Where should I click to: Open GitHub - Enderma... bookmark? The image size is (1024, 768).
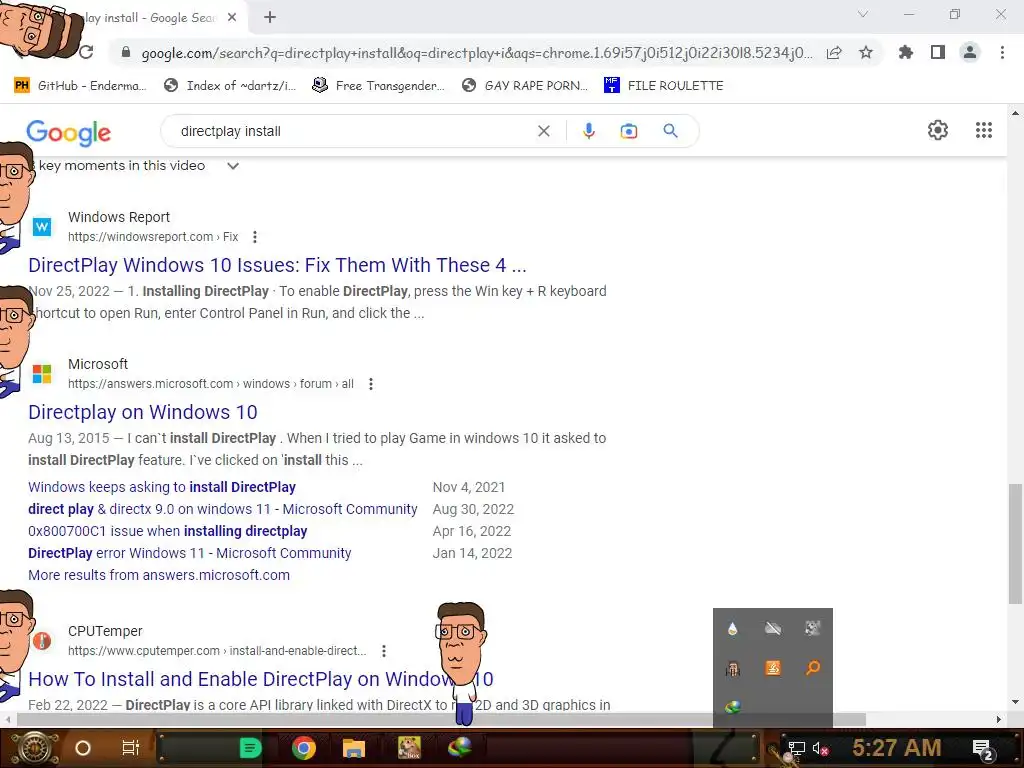coord(80,86)
